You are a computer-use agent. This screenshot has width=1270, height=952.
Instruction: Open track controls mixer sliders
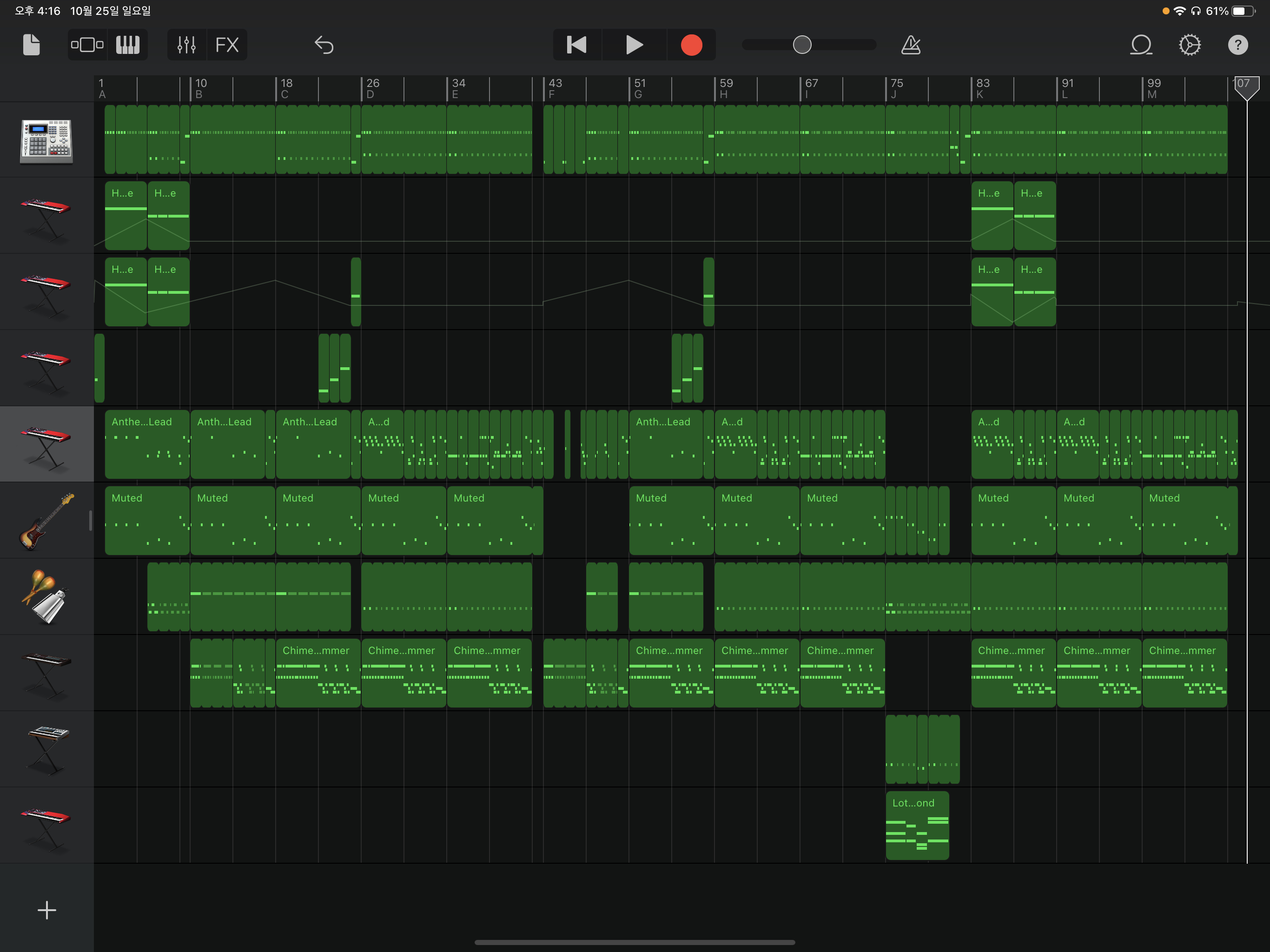[x=186, y=45]
